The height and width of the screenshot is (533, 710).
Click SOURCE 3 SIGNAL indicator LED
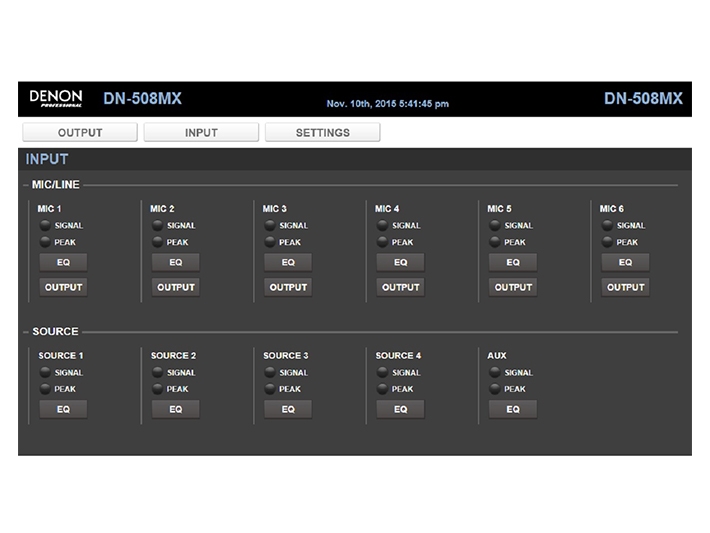[x=270, y=372]
